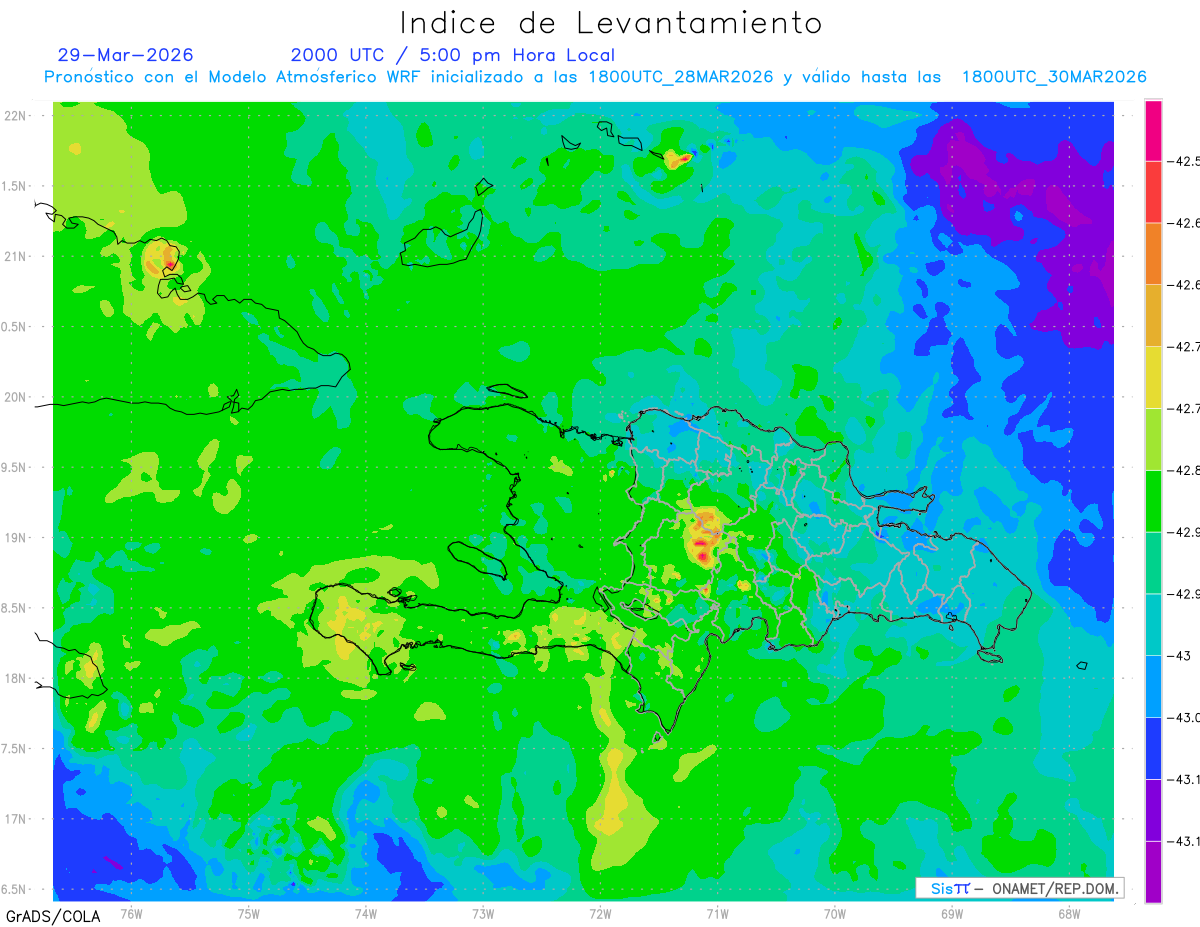Choose the bright green legend swatch
This screenshot has height=927, width=1200.
point(1153,500)
